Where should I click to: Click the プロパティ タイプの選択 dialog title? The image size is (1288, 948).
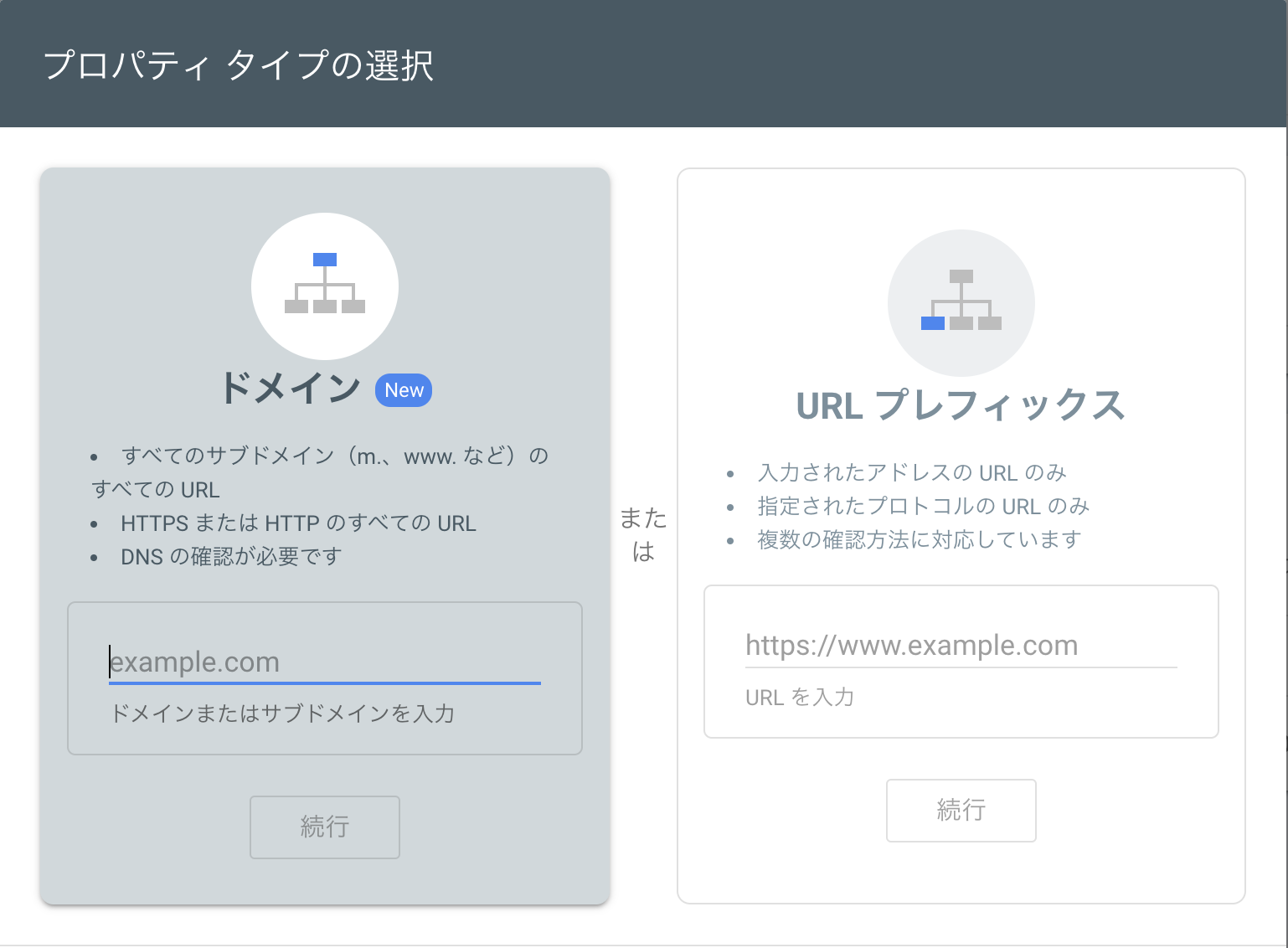pyautogui.click(x=239, y=65)
